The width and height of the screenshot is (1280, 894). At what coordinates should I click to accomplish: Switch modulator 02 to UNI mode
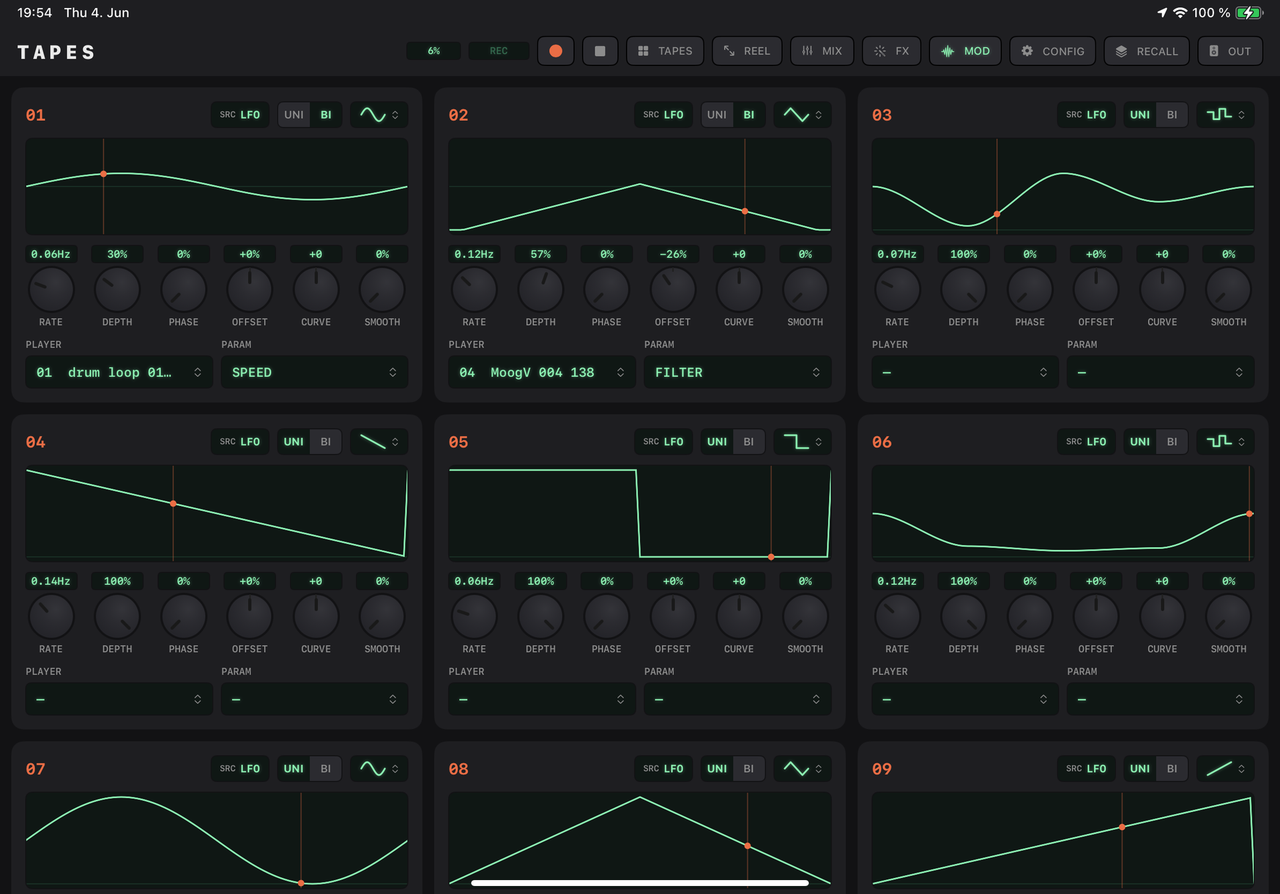[x=717, y=115]
